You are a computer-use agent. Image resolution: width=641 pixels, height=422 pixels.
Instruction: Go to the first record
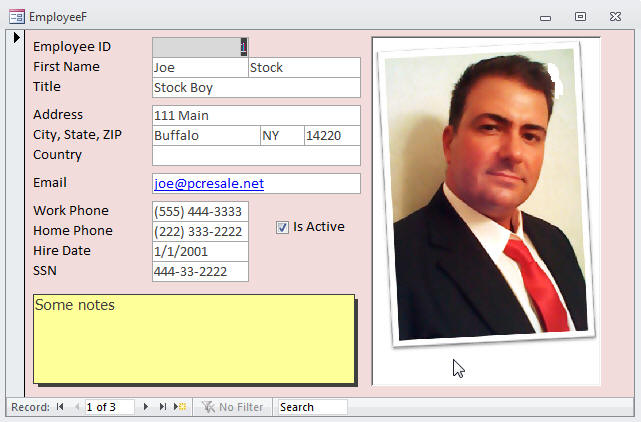coord(60,407)
